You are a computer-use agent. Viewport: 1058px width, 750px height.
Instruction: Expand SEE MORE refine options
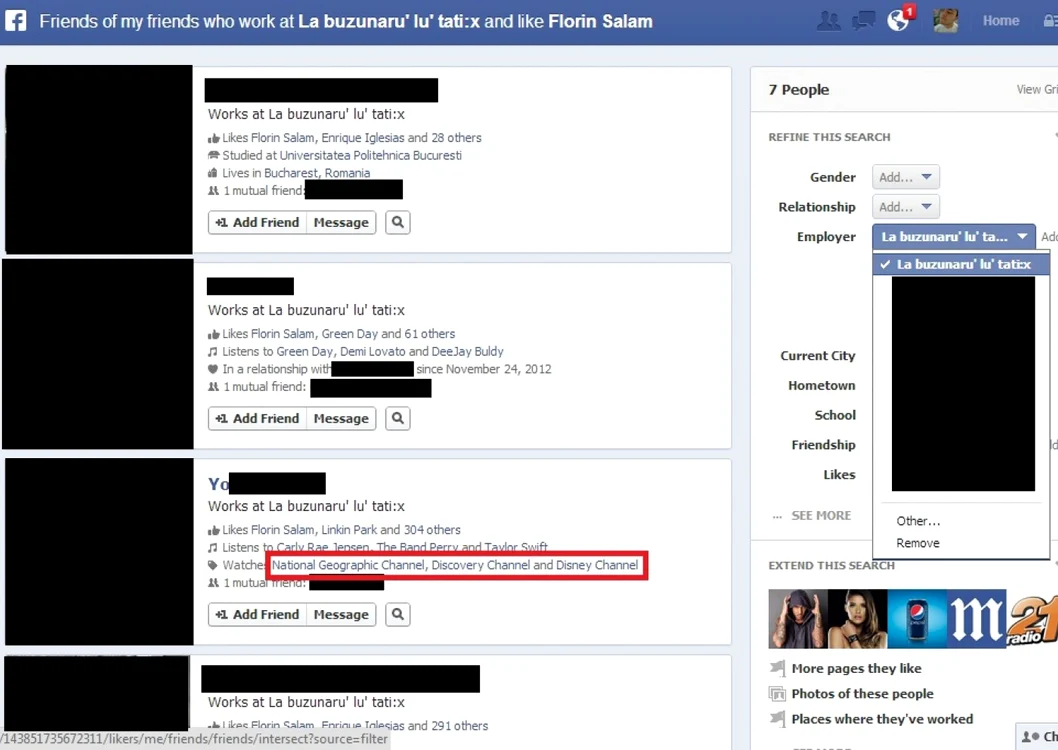click(x=820, y=515)
